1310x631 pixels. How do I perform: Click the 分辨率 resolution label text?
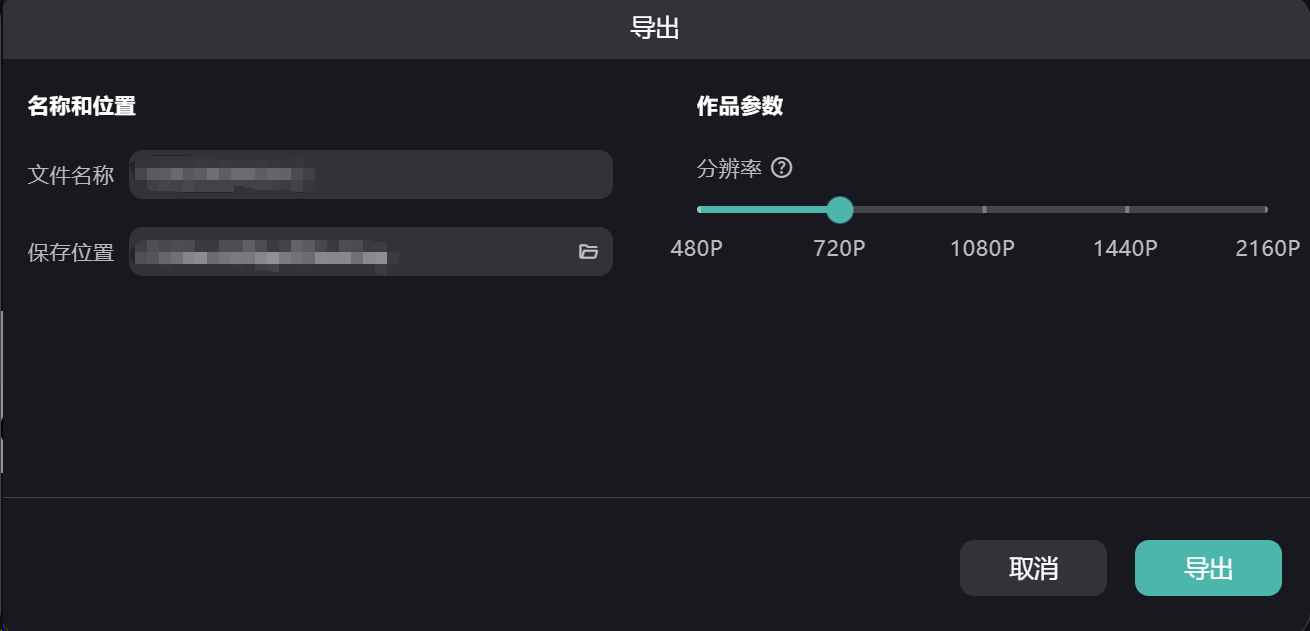pyautogui.click(x=729, y=169)
